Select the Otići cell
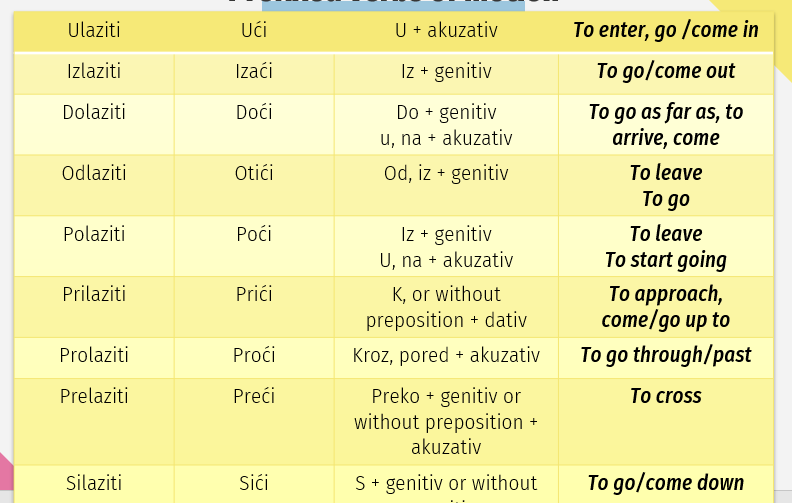 pyautogui.click(x=254, y=186)
